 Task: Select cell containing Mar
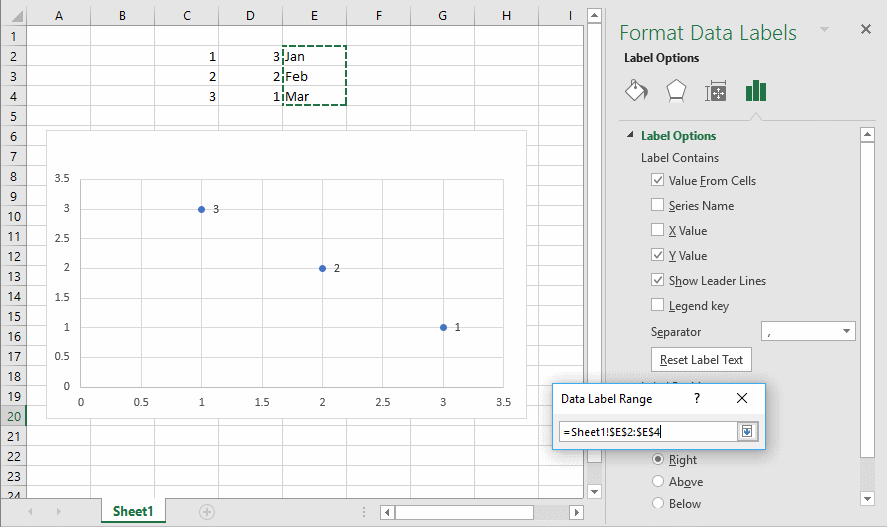[x=315, y=96]
